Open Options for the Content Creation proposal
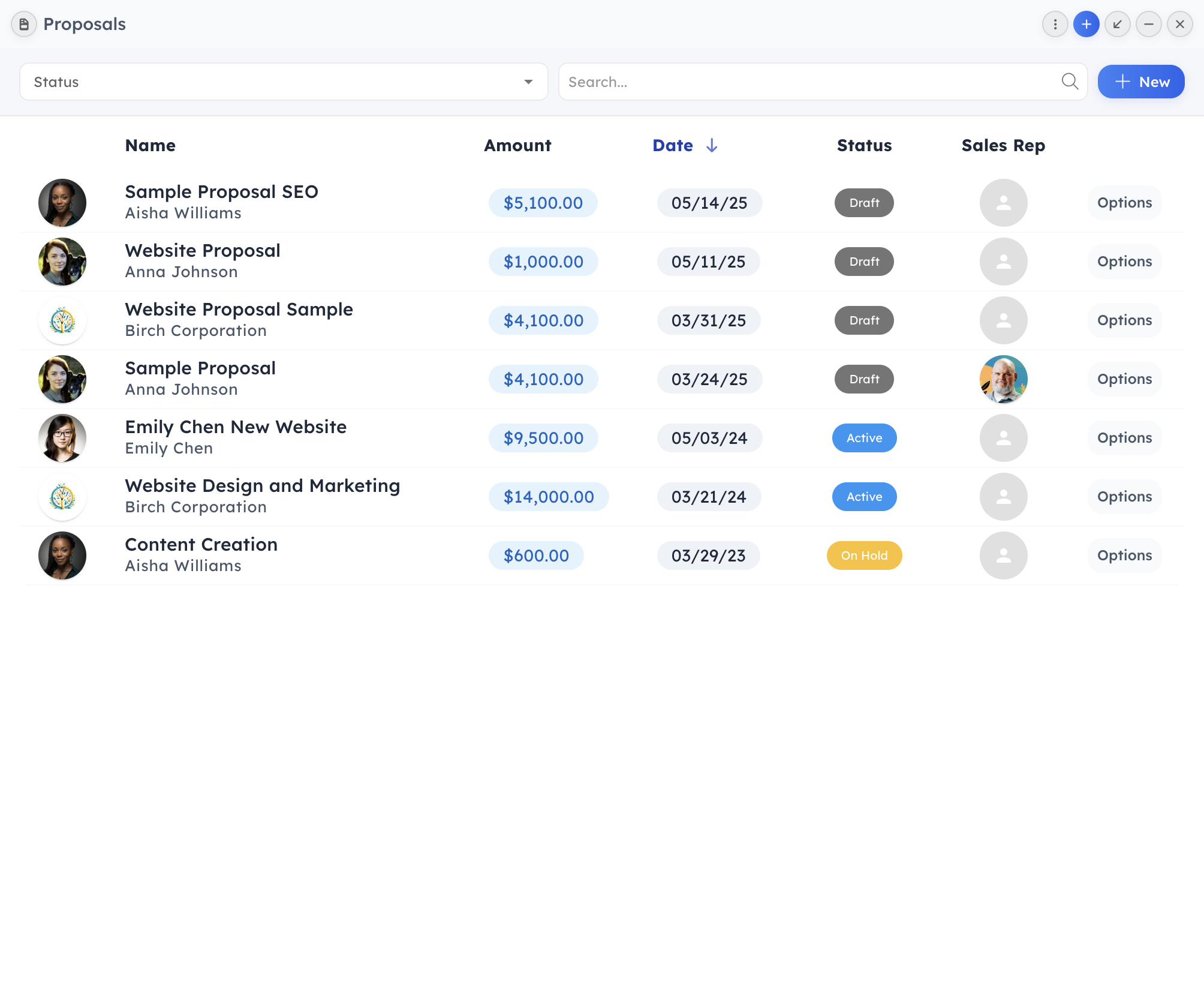Screen dimensions: 1204x997 coord(1124,555)
